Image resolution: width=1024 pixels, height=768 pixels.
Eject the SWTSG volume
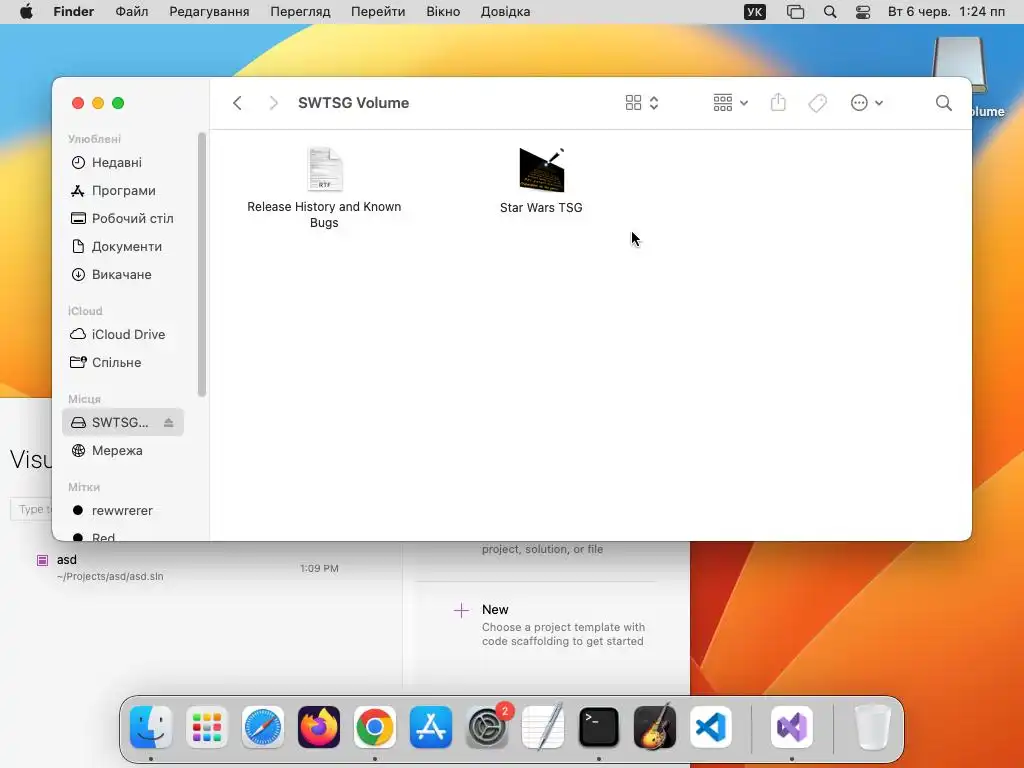(168, 423)
